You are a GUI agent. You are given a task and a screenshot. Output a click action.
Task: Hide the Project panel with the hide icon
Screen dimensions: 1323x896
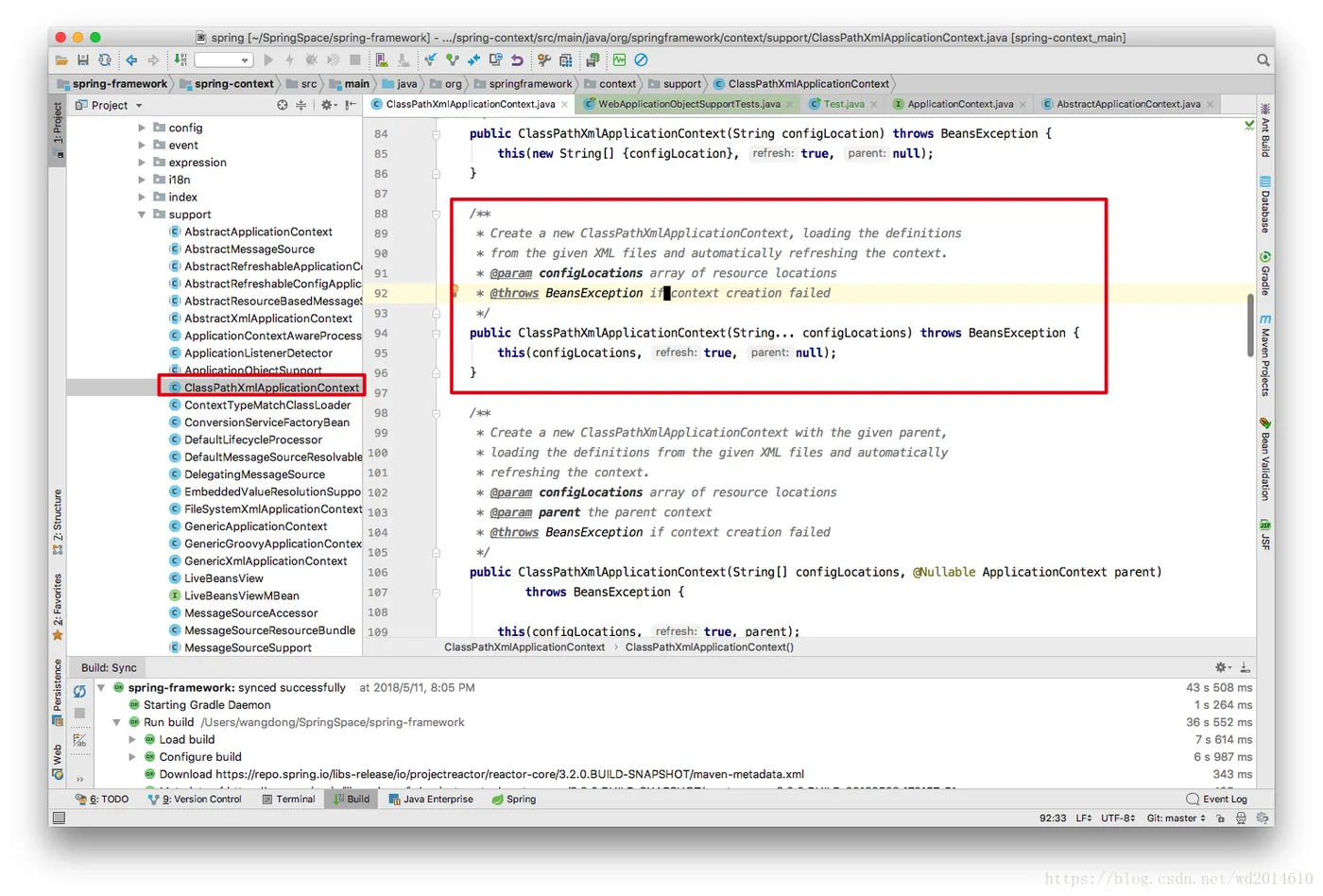(351, 105)
